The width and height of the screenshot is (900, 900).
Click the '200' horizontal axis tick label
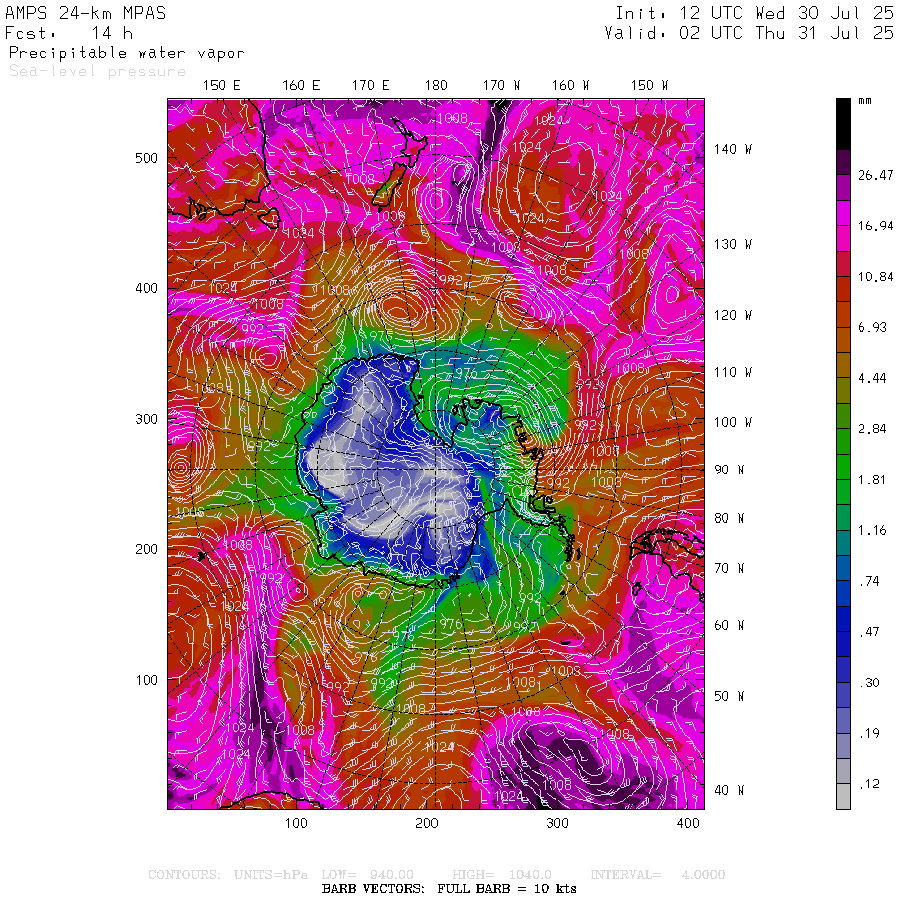(426, 823)
